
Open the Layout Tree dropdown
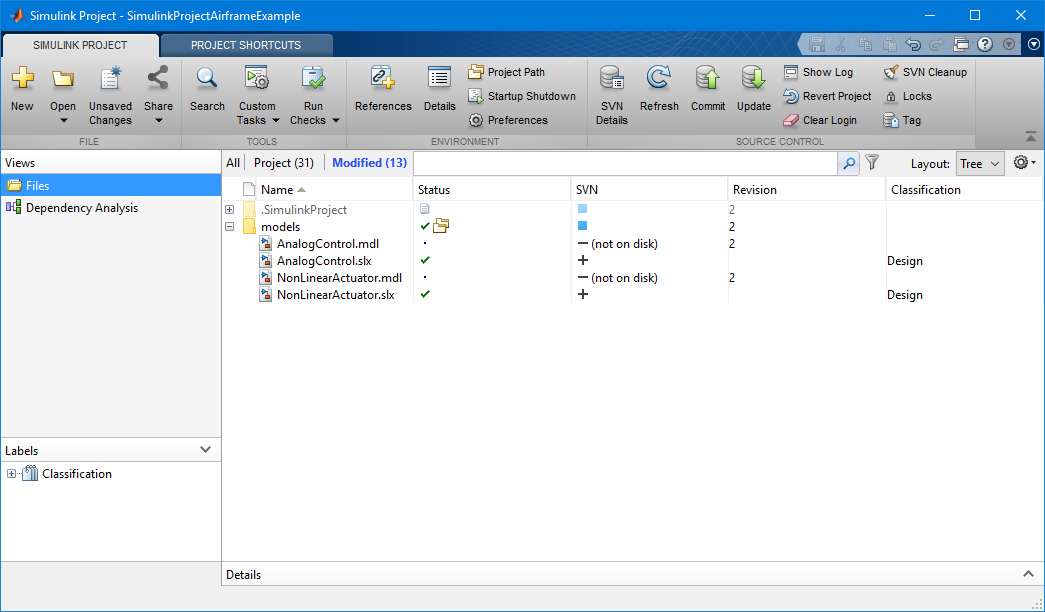coord(980,164)
